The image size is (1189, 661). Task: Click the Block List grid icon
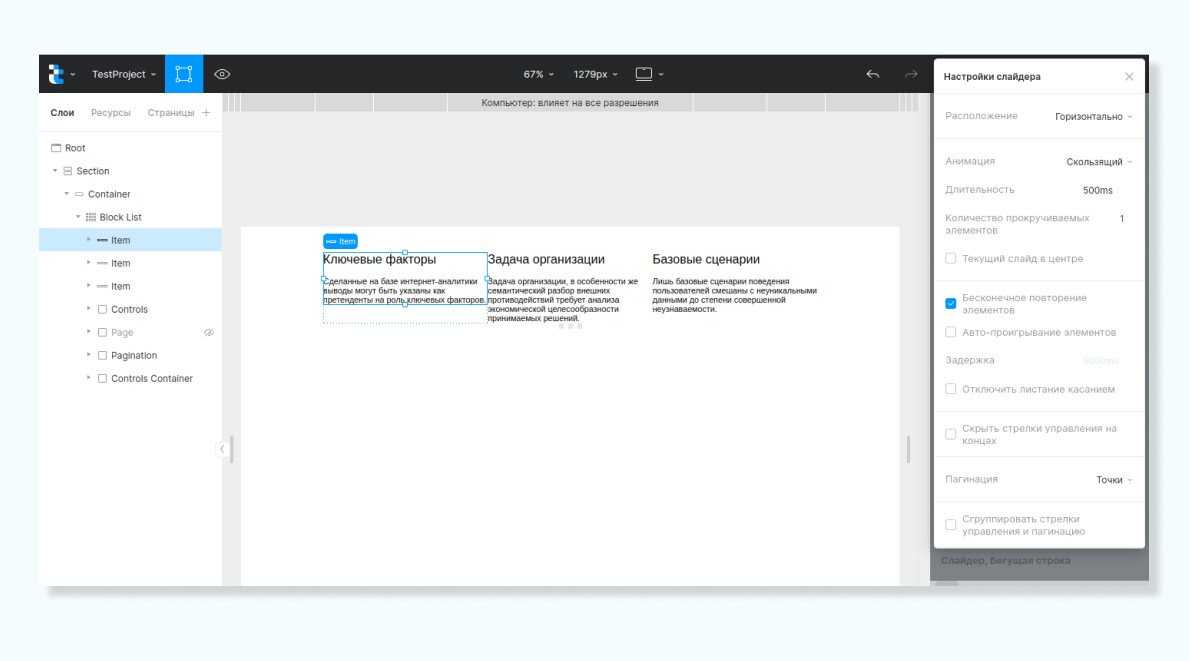point(91,218)
